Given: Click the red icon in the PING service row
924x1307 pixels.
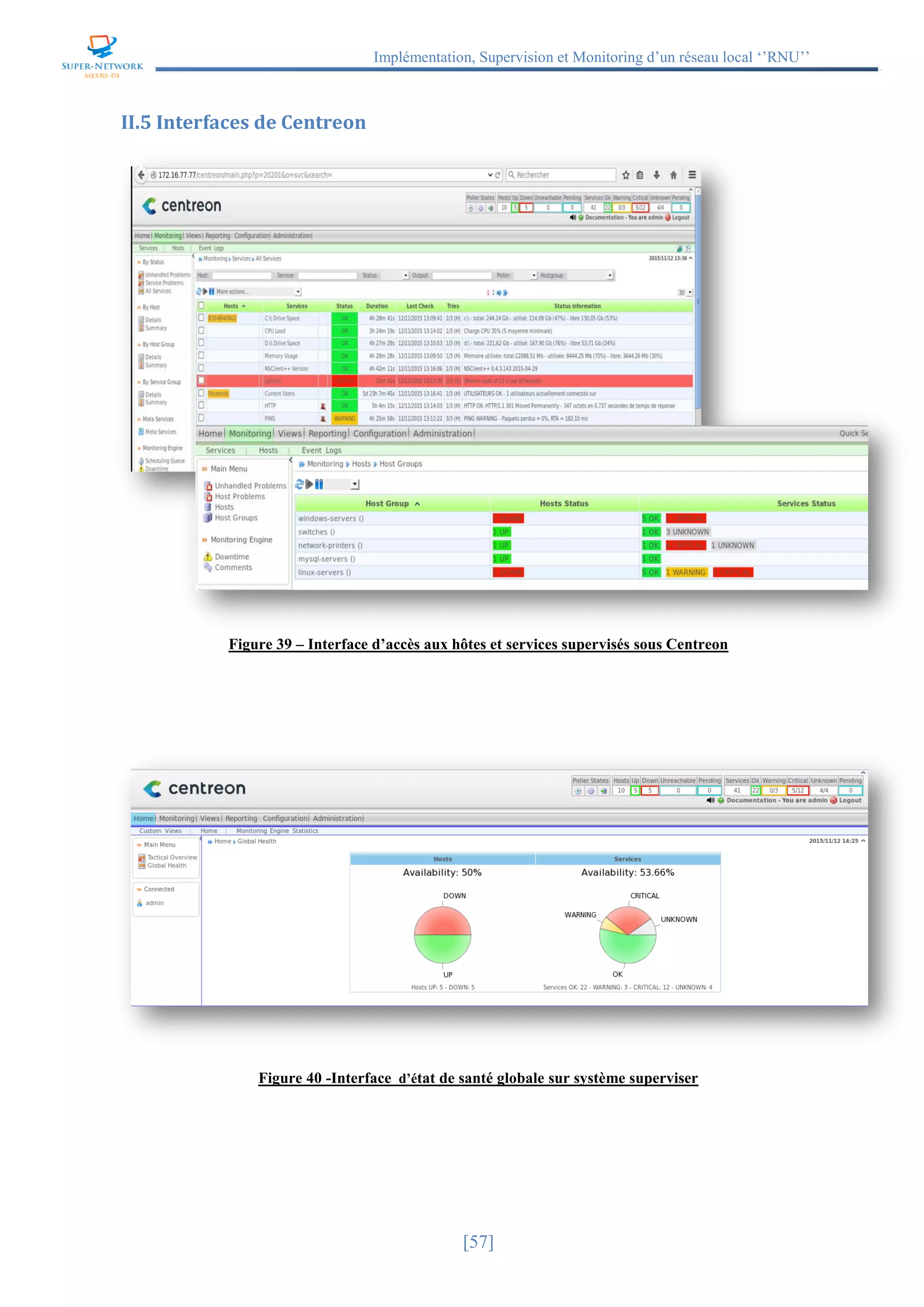Looking at the screenshot, I should (323, 419).
